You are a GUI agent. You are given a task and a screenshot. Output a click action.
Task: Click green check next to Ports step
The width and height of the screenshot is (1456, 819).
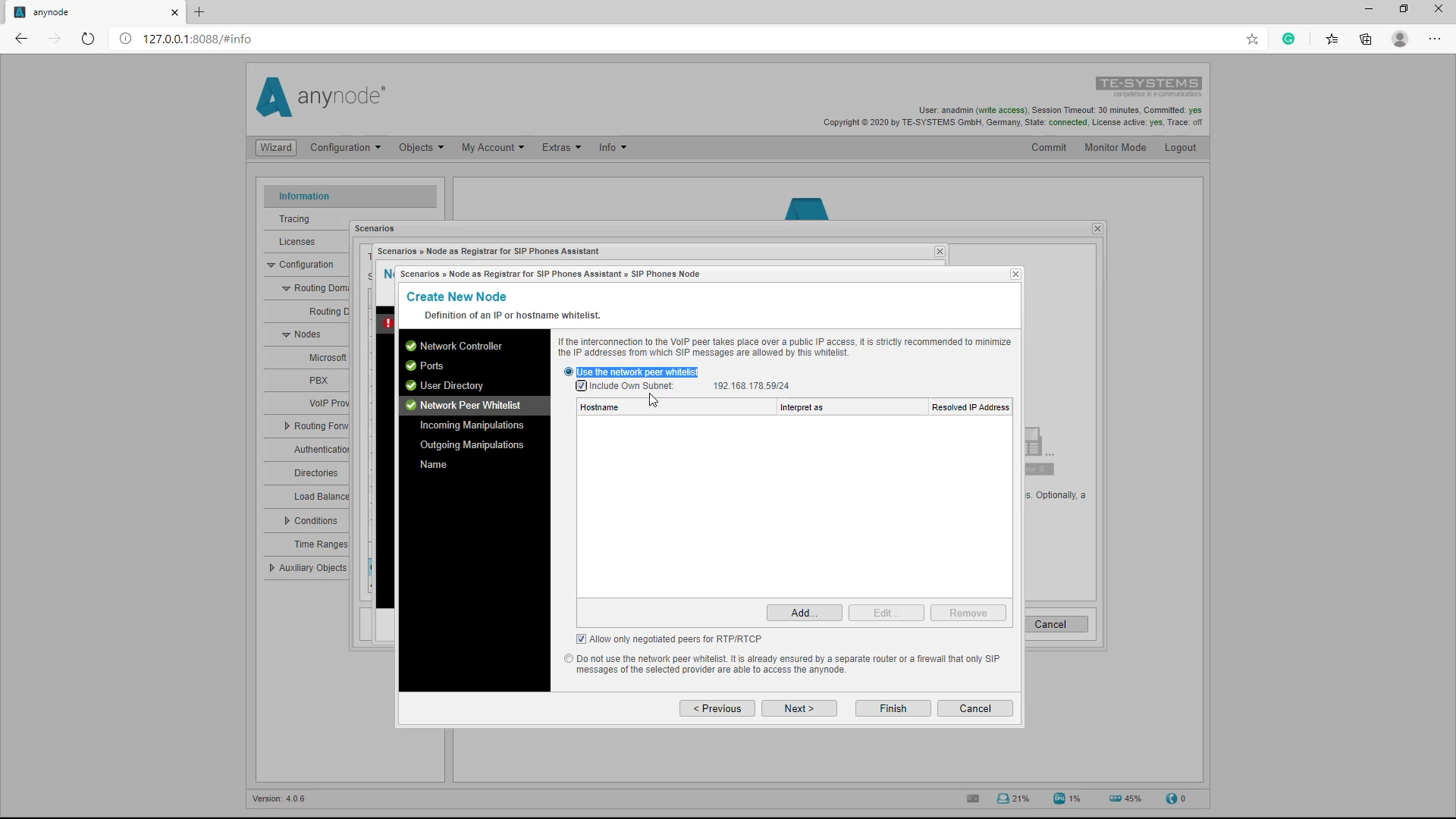tap(411, 366)
